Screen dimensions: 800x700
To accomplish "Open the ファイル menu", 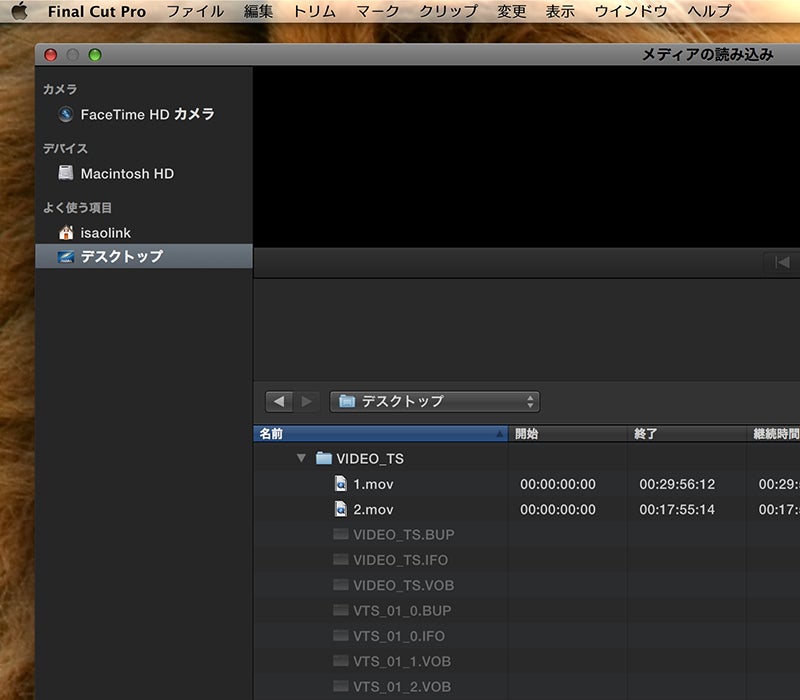I will tap(195, 11).
